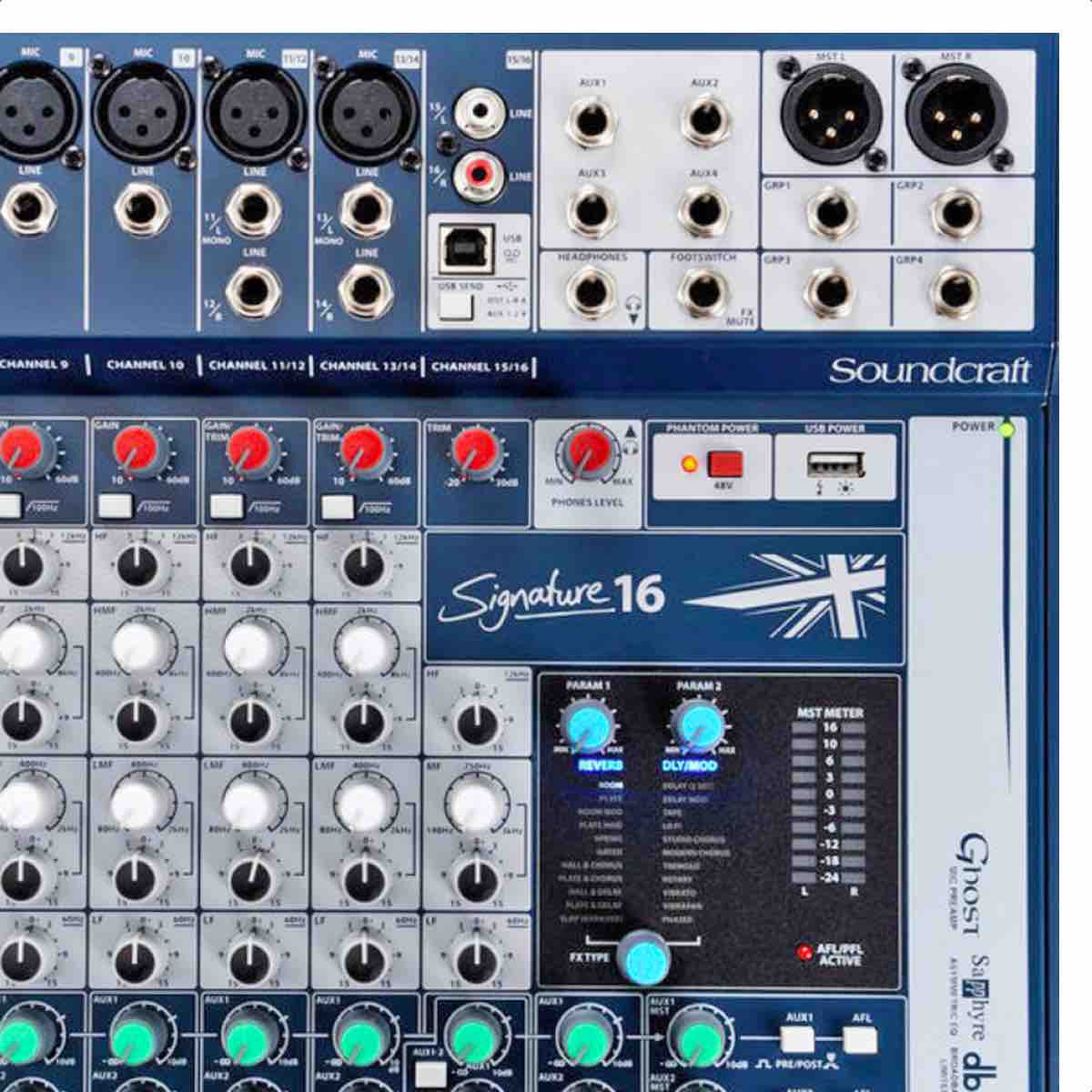Click the AUX4 output jack
Image resolution: width=1092 pixels, height=1092 pixels.
[703, 208]
